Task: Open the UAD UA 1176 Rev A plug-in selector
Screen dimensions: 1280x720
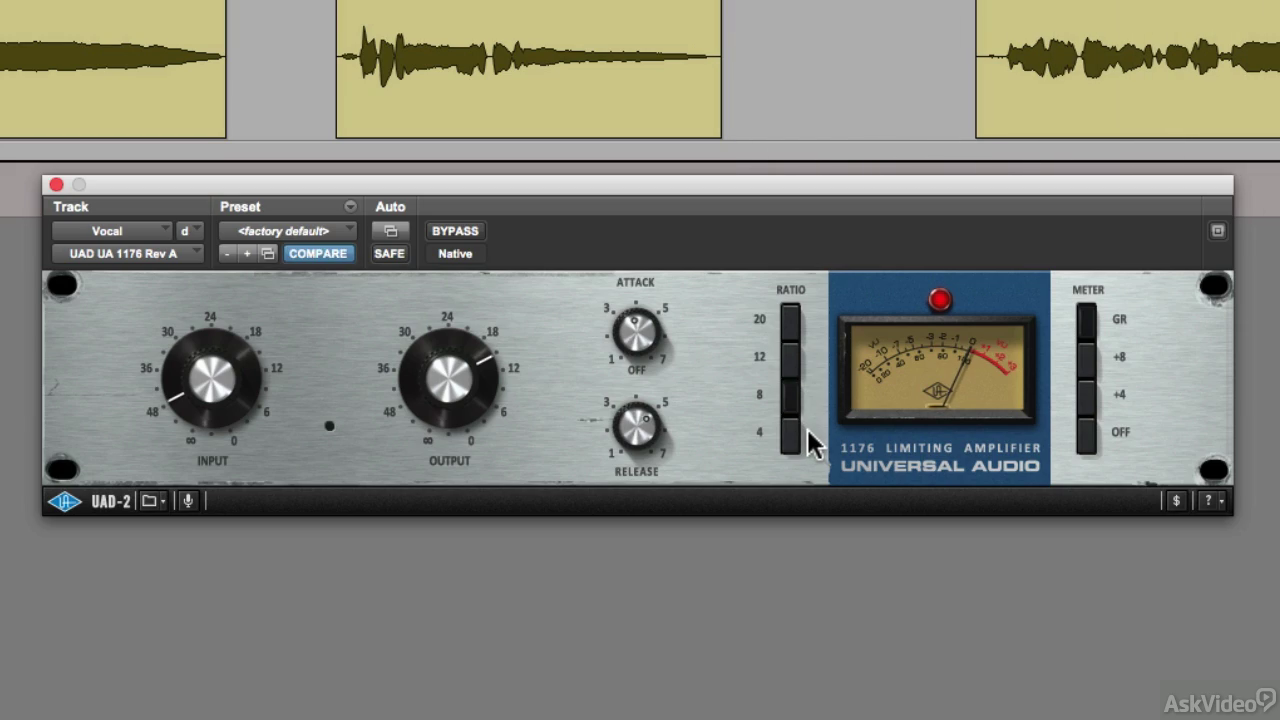Action: point(128,254)
